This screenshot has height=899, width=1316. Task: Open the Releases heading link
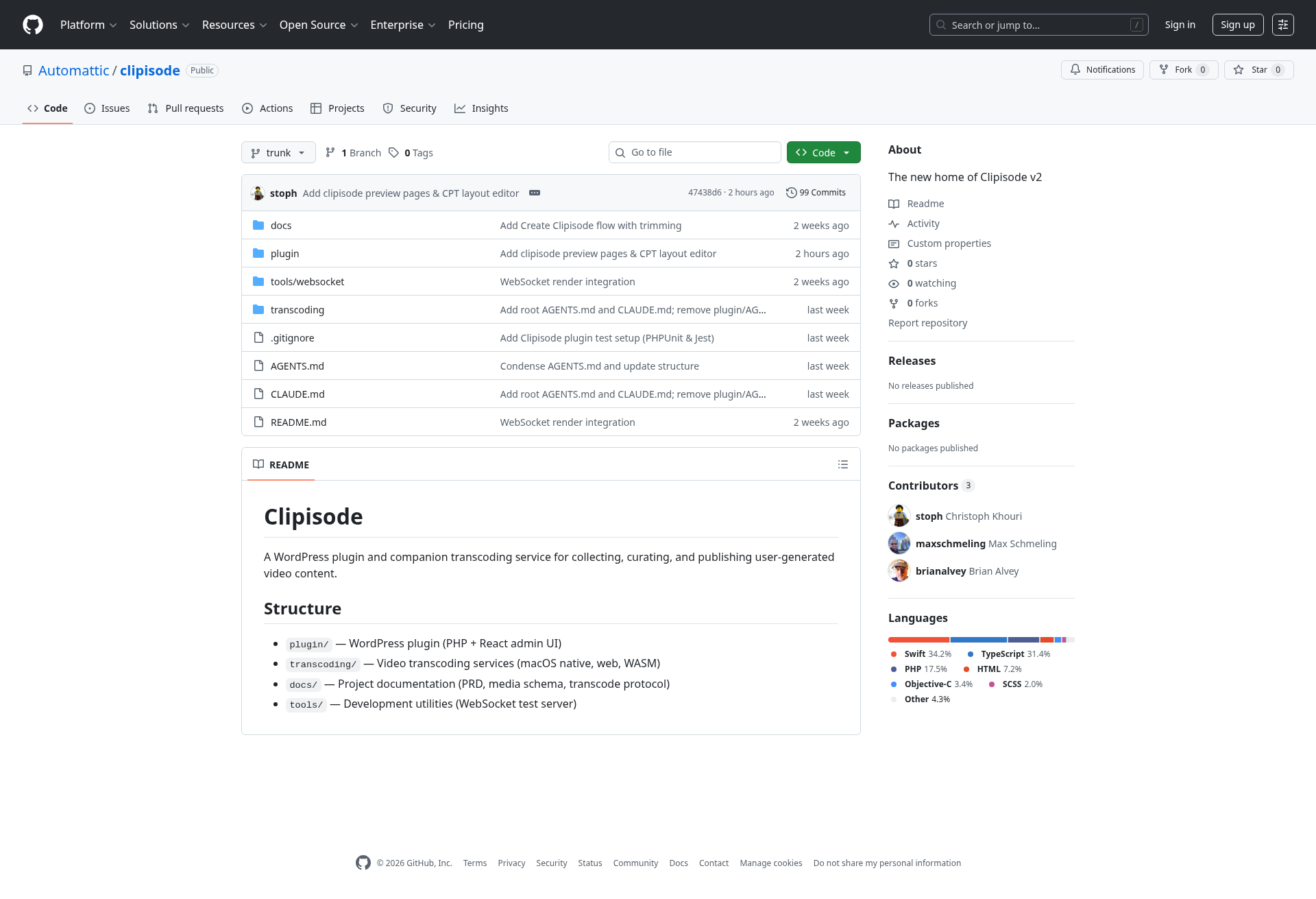click(x=912, y=361)
